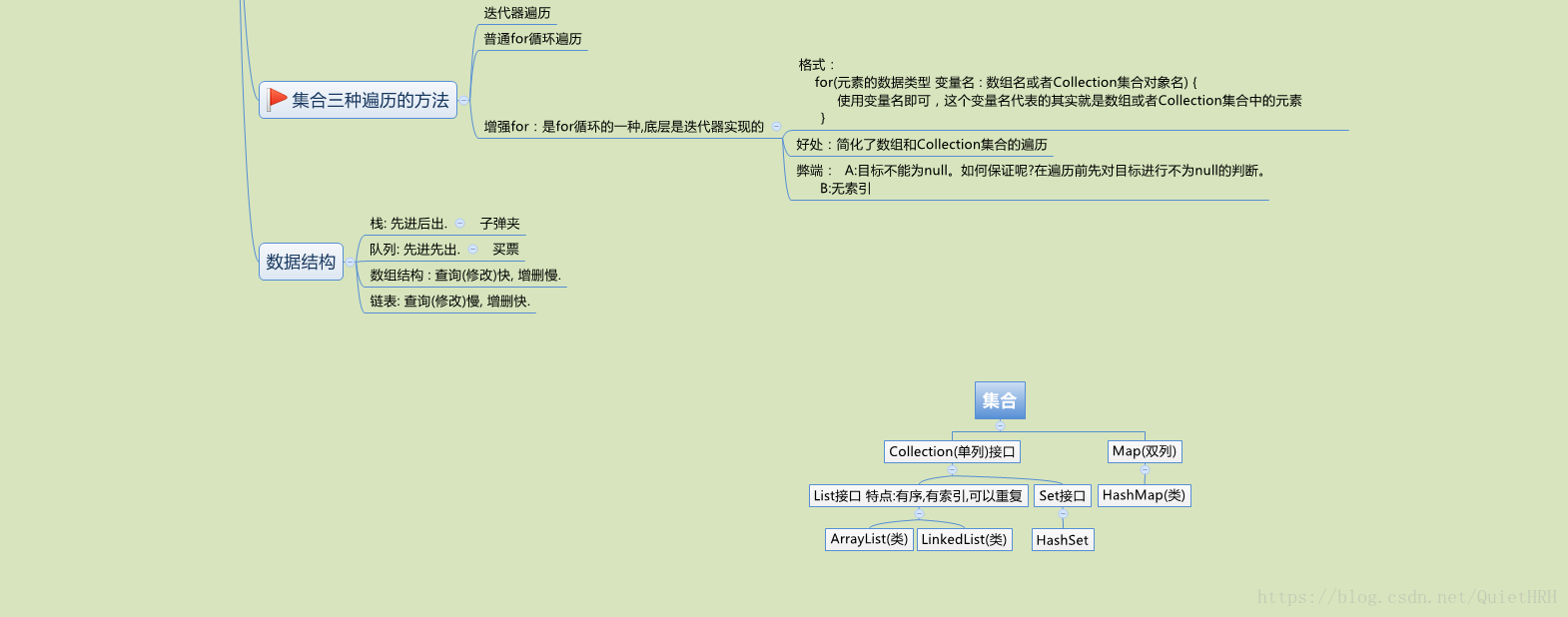Collapse the List接口 subtree
Viewport: 1568px width, 617px height.
click(x=919, y=513)
